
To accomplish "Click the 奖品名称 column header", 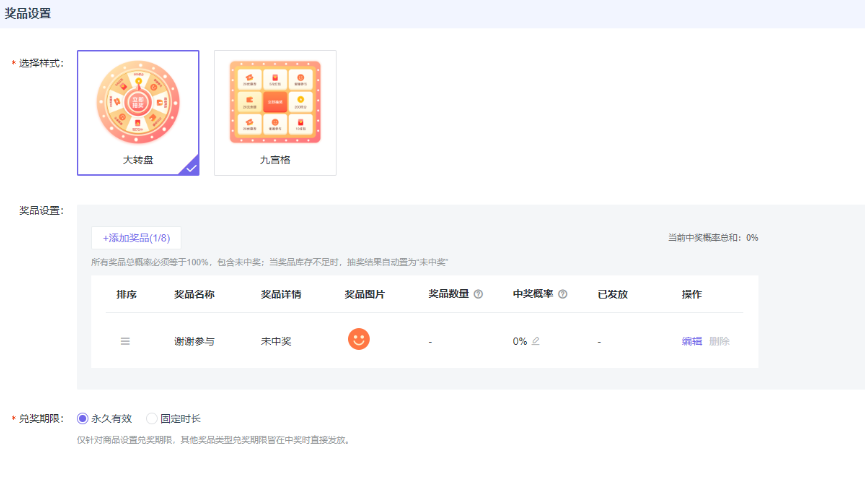I will pyautogui.click(x=194, y=295).
